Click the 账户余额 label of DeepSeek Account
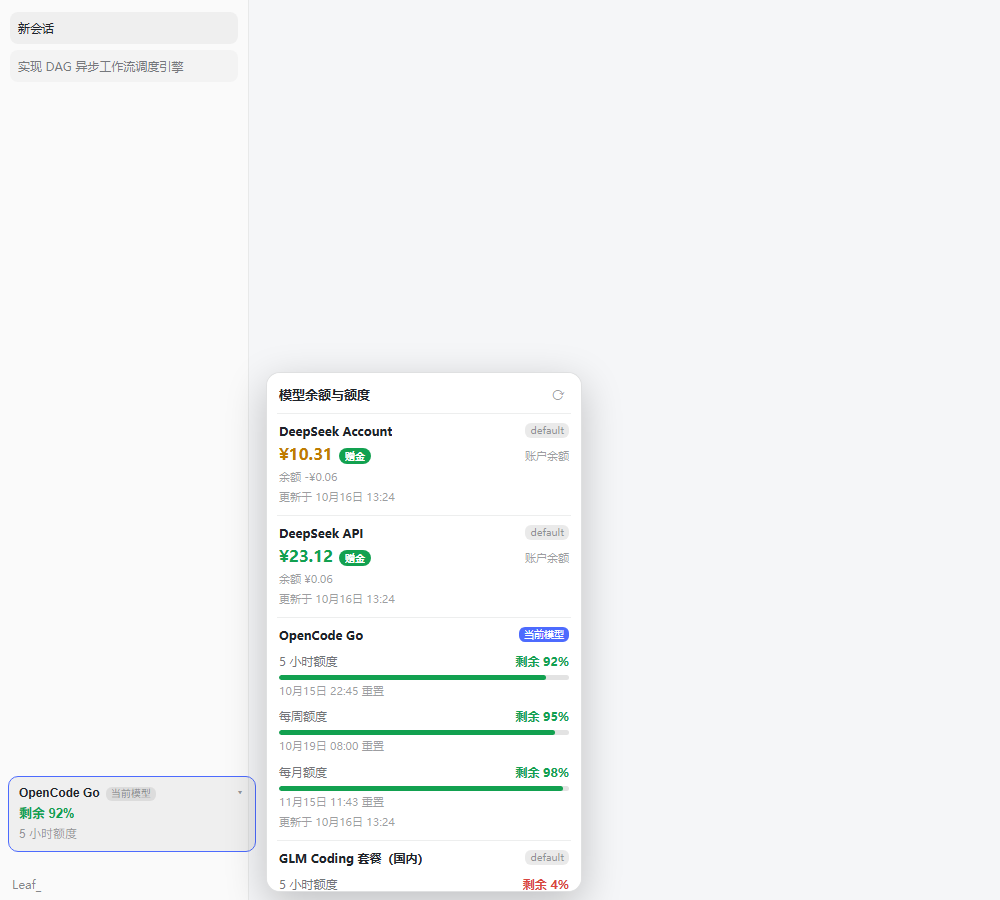 (x=547, y=456)
